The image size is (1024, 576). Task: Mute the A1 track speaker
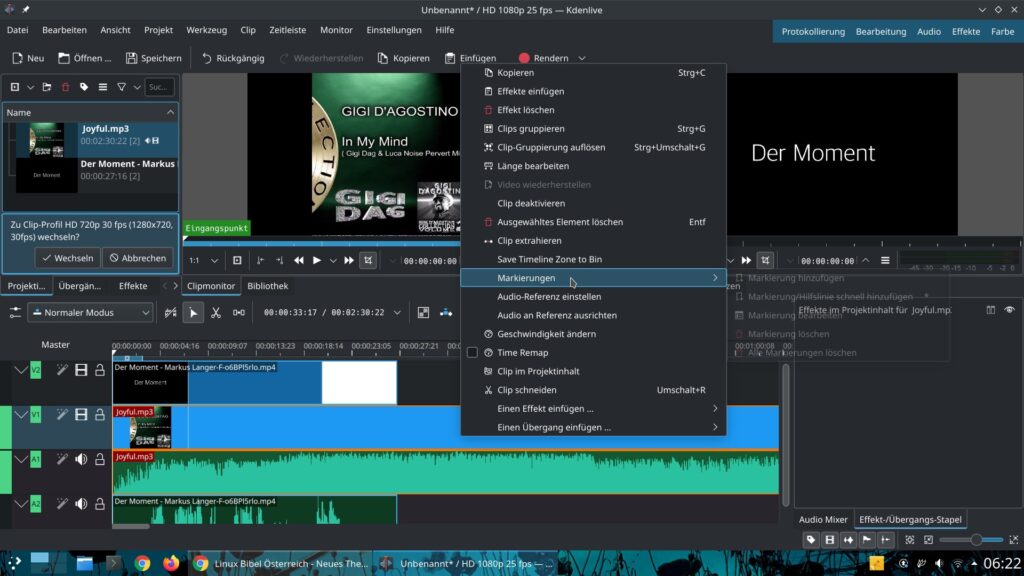click(81, 460)
